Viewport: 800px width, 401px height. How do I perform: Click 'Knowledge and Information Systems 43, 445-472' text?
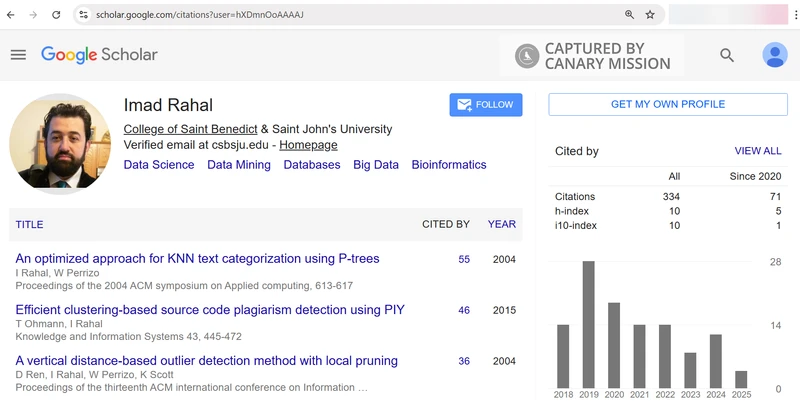(x=129, y=336)
